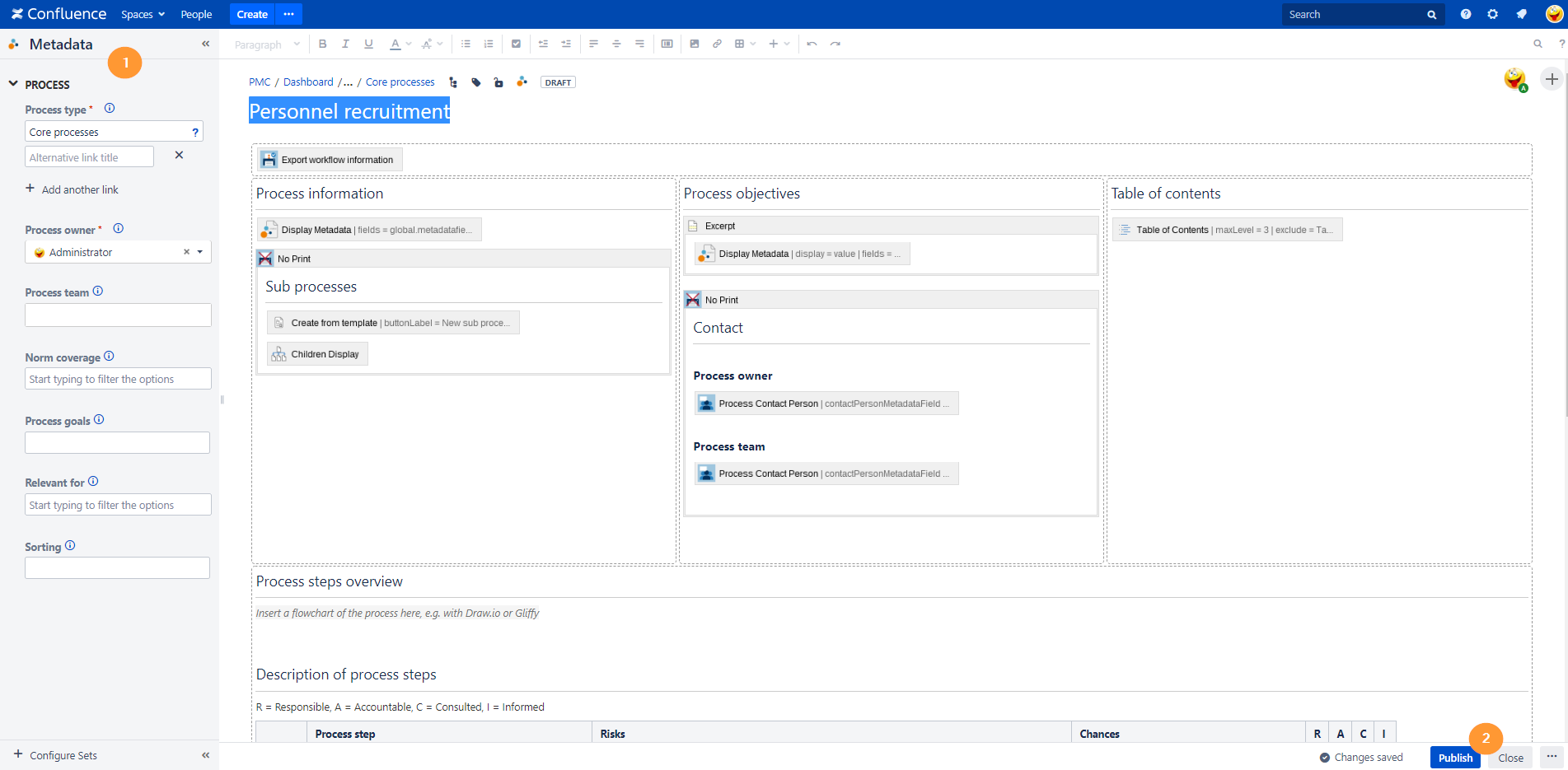Toggle italic text formatting
Image resolution: width=1568 pixels, height=770 pixels.
coord(345,44)
